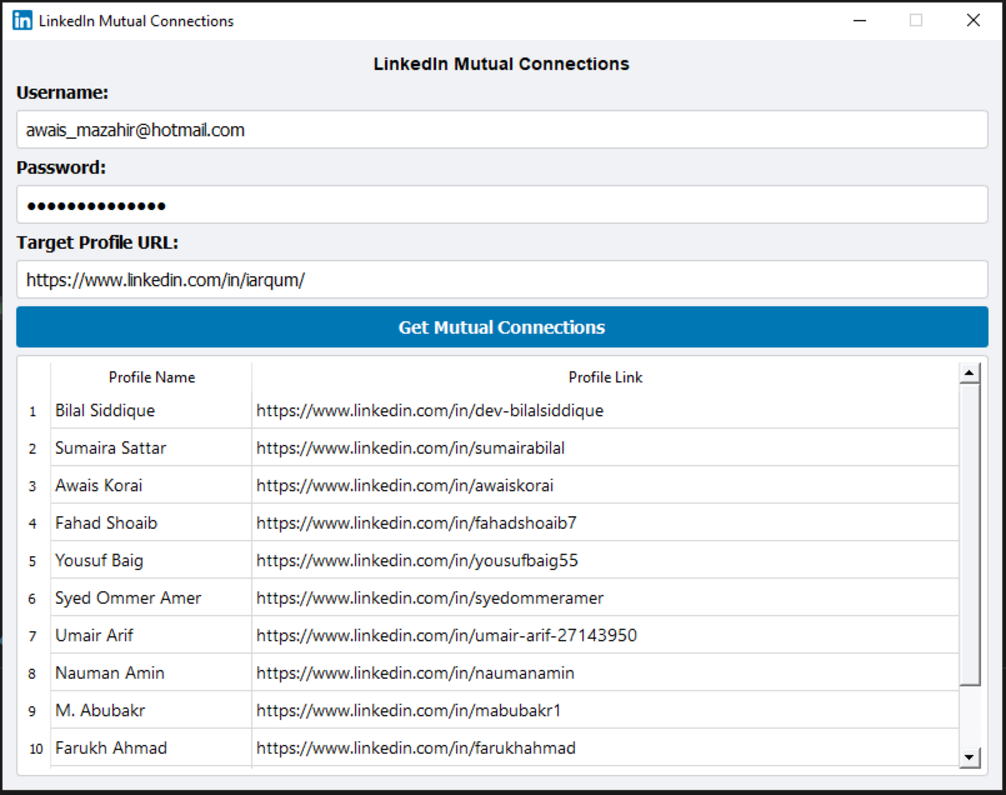Click the table scrollbar up arrow

(x=969, y=373)
